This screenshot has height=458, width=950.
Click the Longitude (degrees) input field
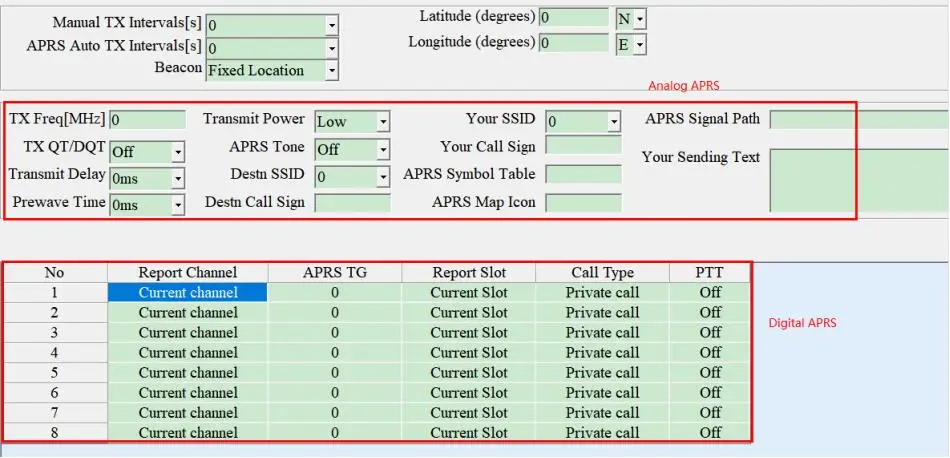pyautogui.click(x=574, y=42)
